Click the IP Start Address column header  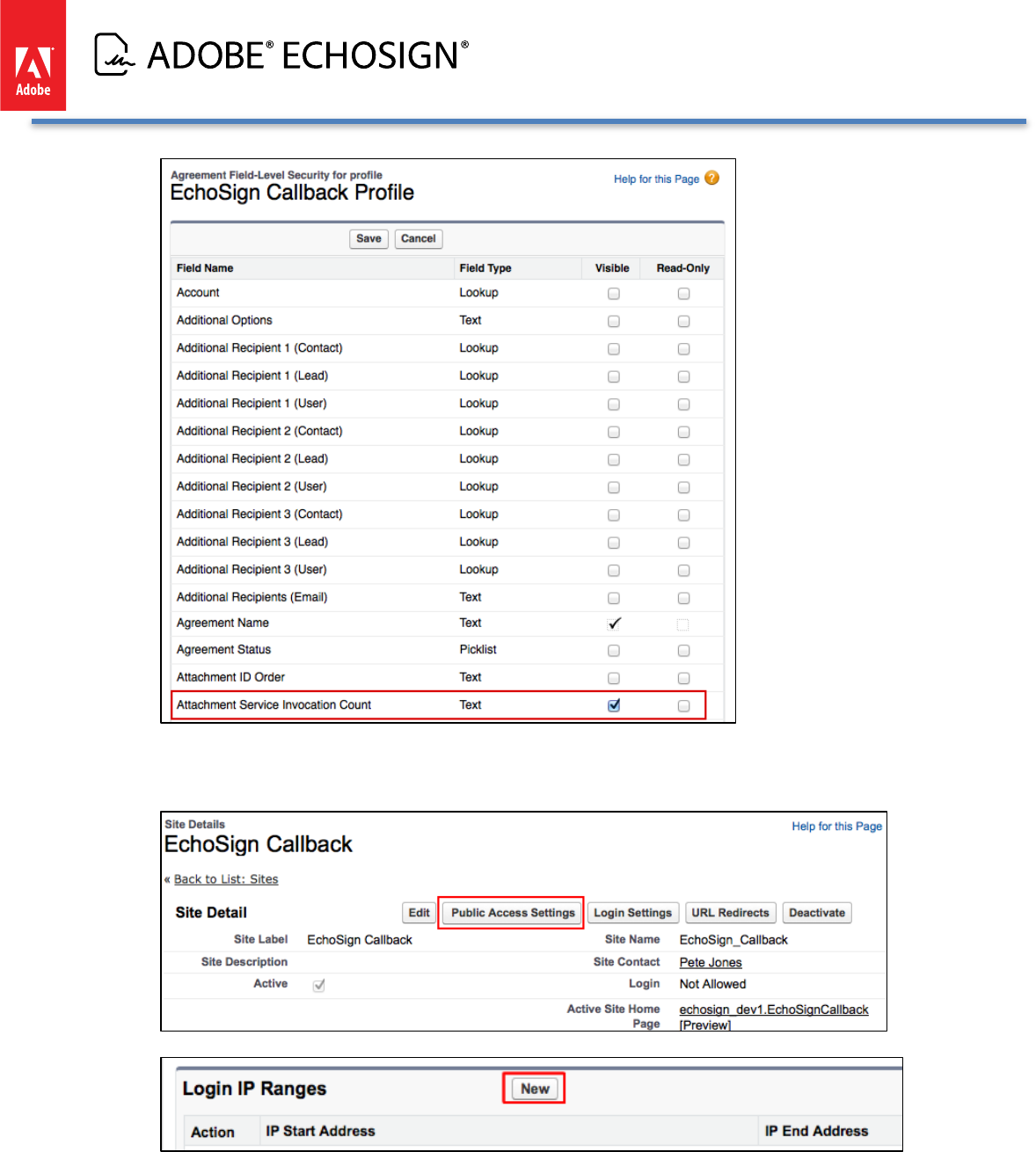320,1132
